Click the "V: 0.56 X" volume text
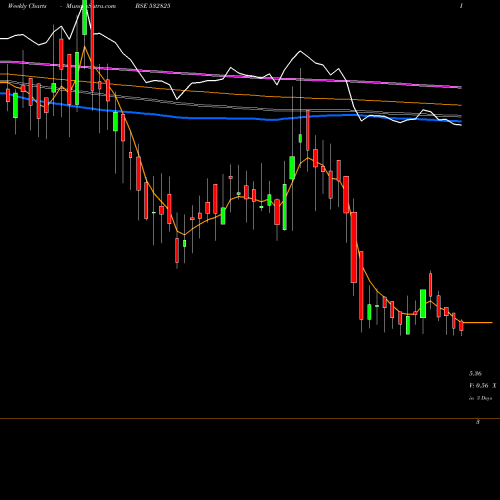500x500 pixels. click(x=483, y=386)
